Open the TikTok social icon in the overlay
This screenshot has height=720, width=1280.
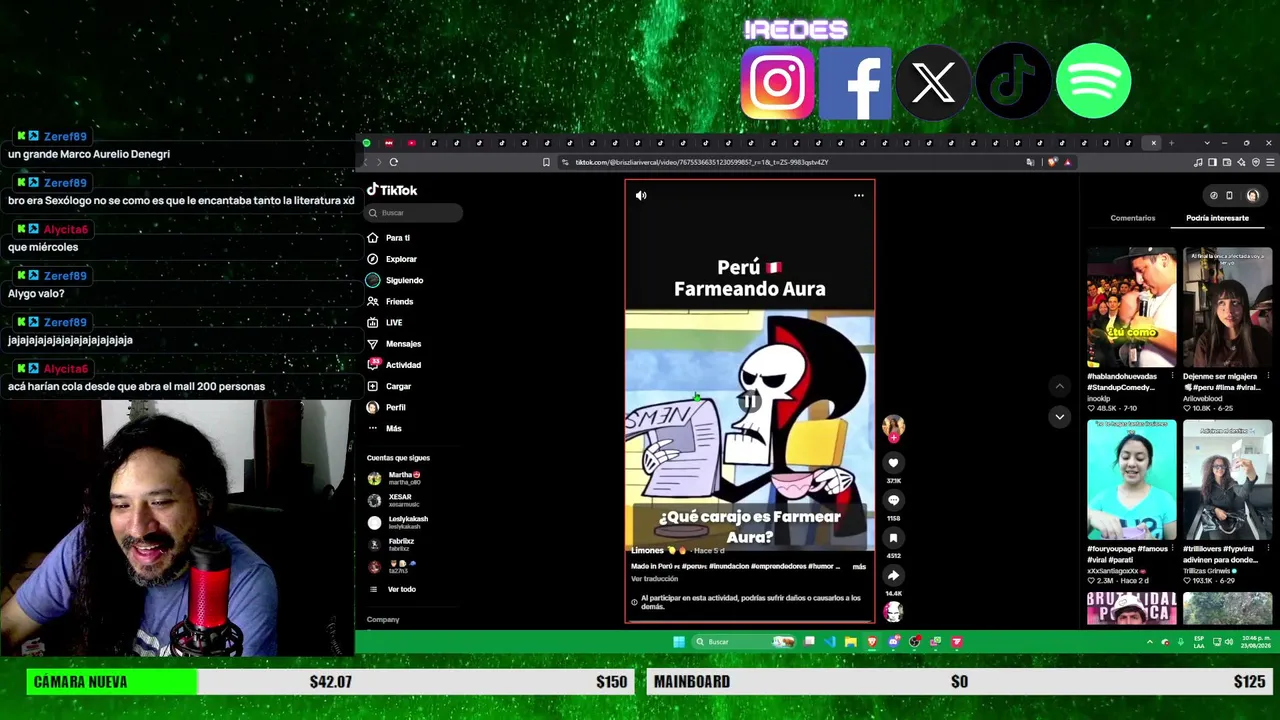(1013, 83)
